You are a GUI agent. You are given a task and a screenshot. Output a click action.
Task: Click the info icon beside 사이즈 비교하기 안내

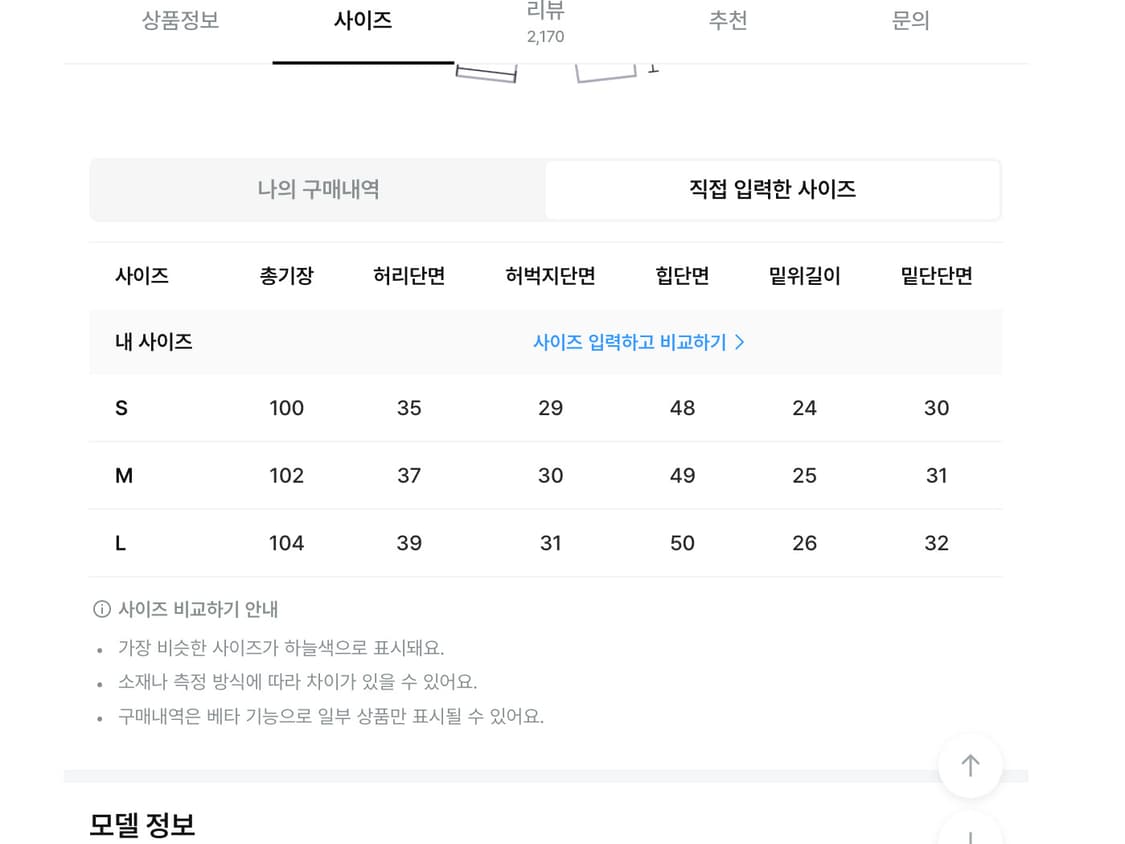click(98, 609)
